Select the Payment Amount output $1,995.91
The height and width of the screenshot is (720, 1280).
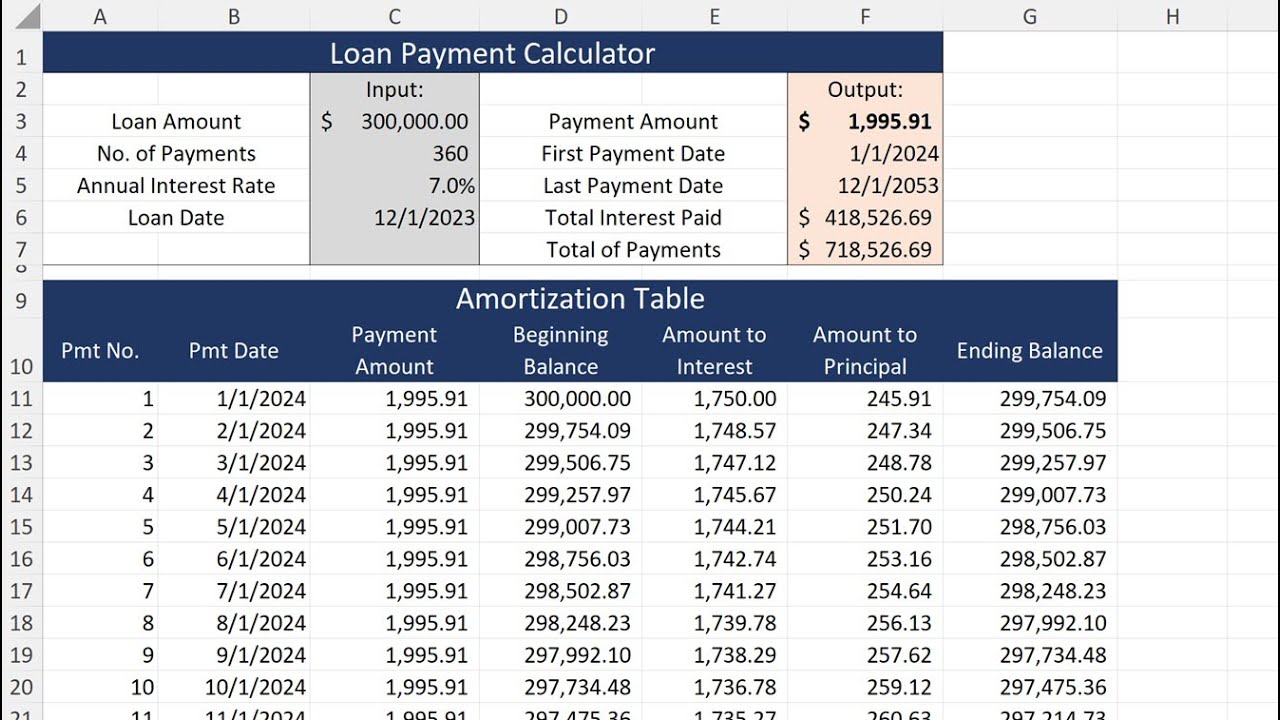point(865,122)
